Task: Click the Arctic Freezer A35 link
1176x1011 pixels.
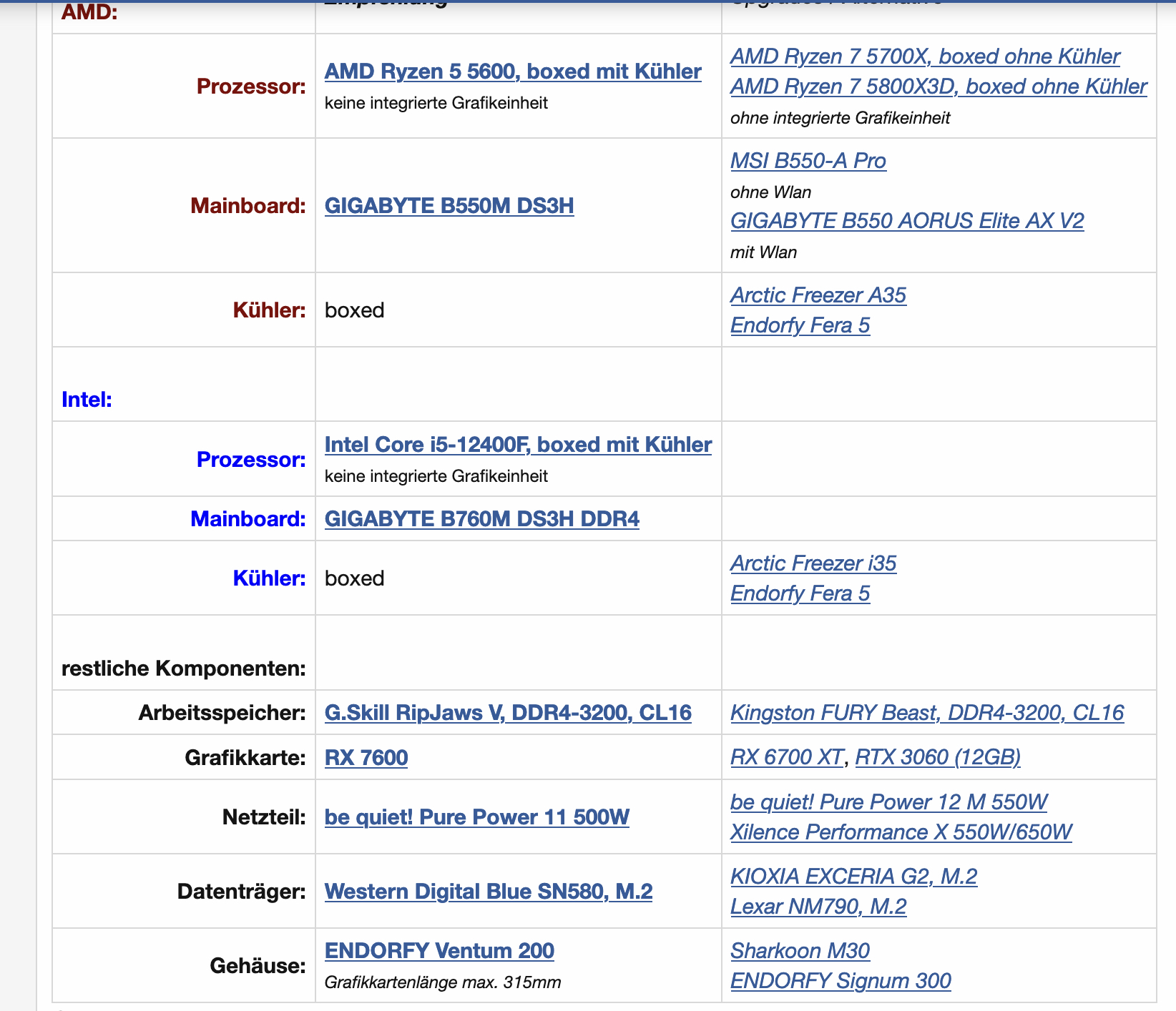Action: tap(818, 295)
